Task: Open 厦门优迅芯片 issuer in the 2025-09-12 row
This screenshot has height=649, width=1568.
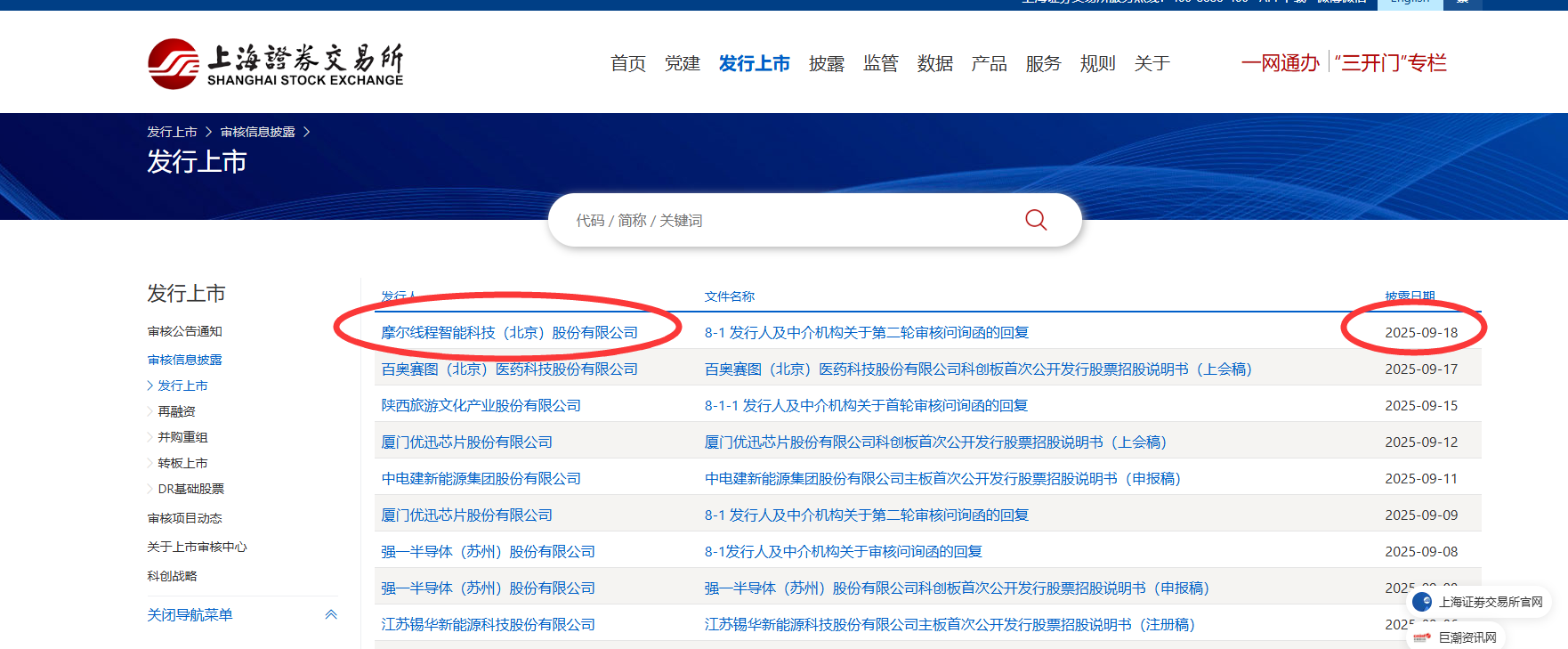Action: [x=467, y=442]
